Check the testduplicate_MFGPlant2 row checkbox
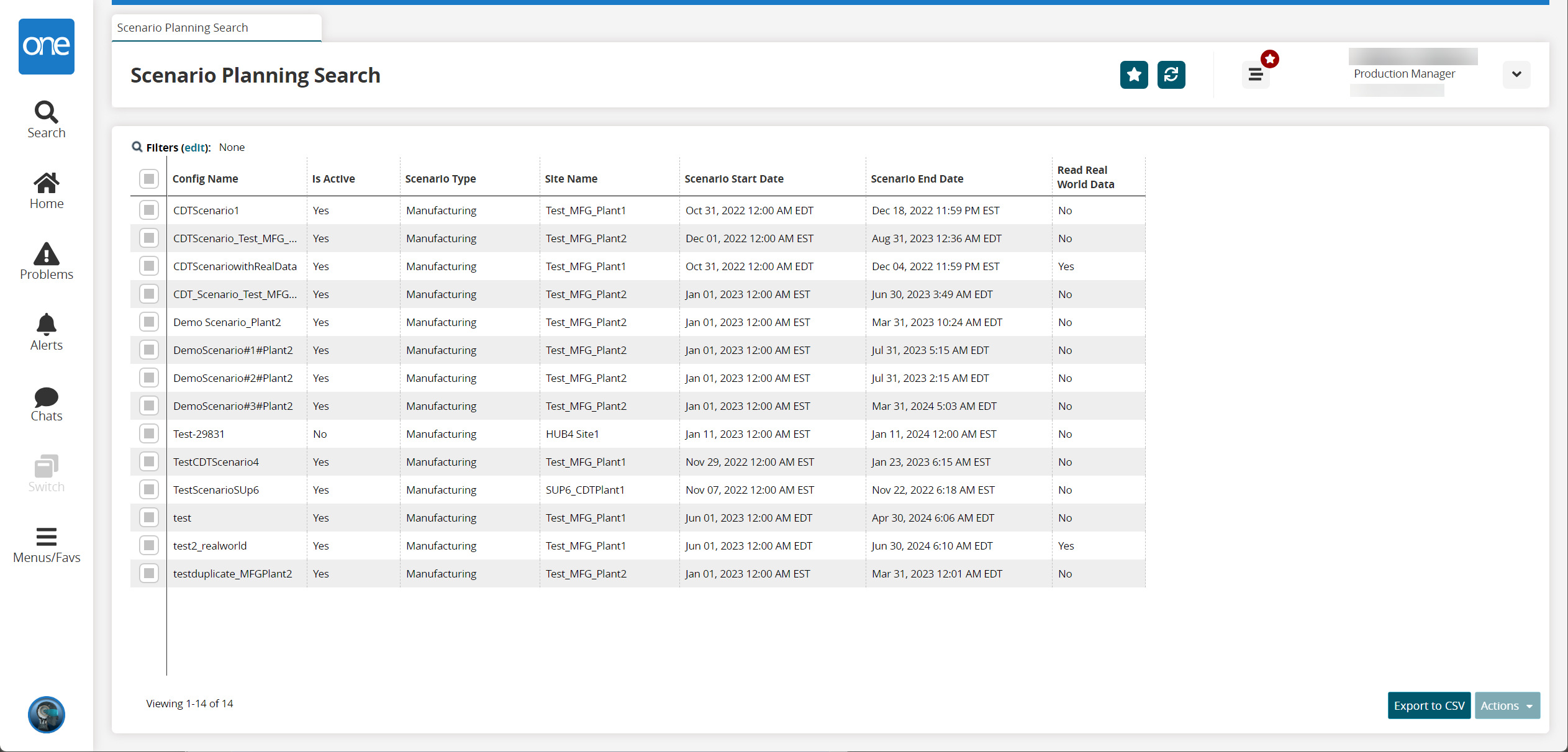 coord(149,573)
